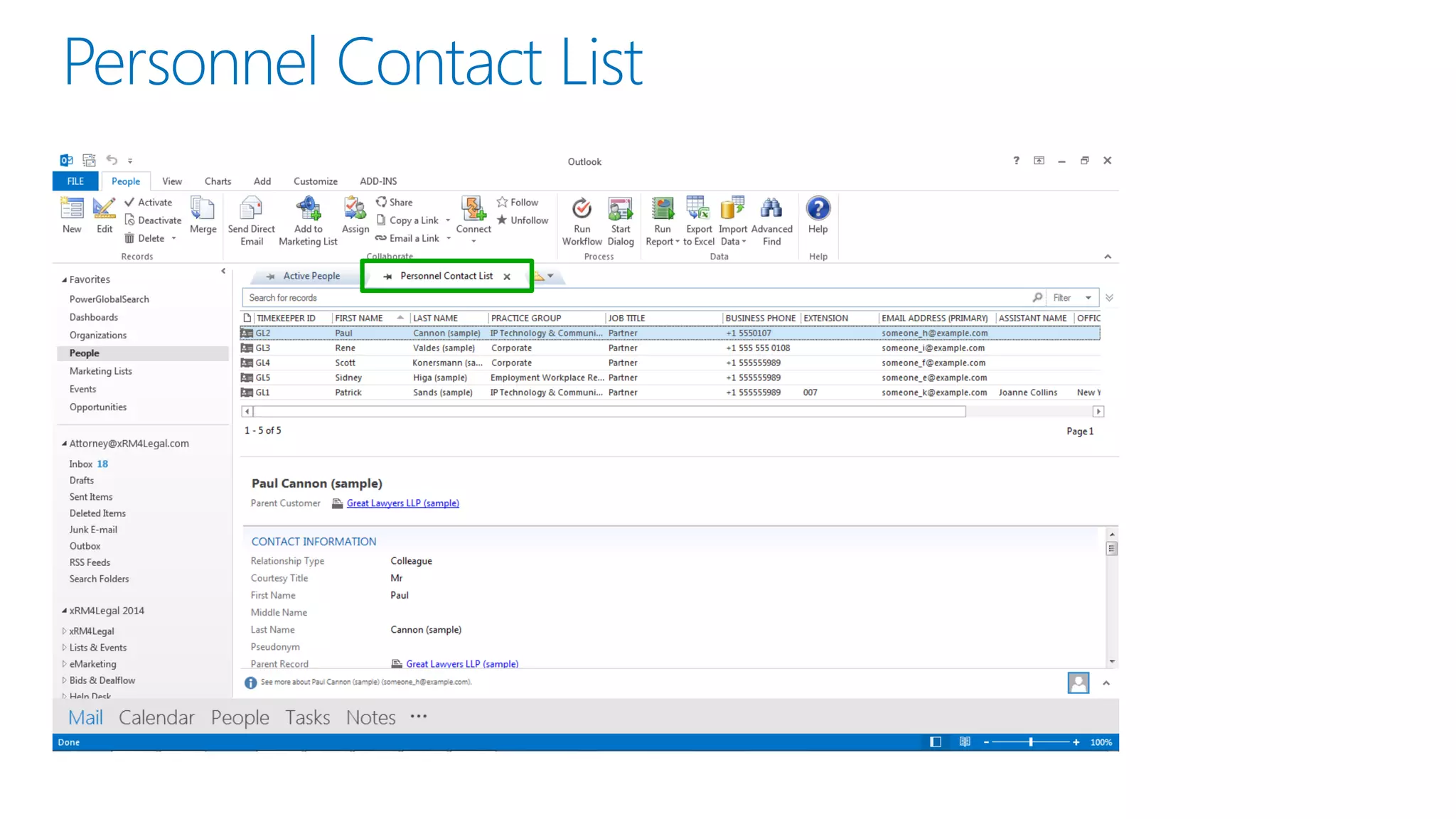Click the Edit record icon

(105, 208)
